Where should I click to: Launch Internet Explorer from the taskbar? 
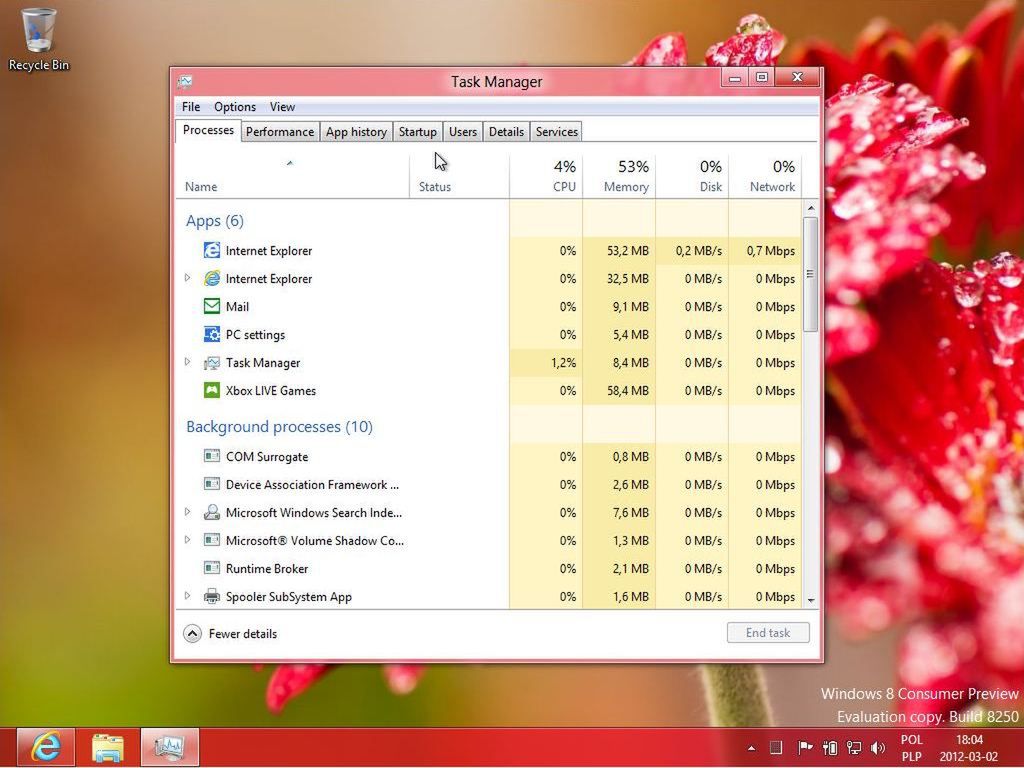45,747
